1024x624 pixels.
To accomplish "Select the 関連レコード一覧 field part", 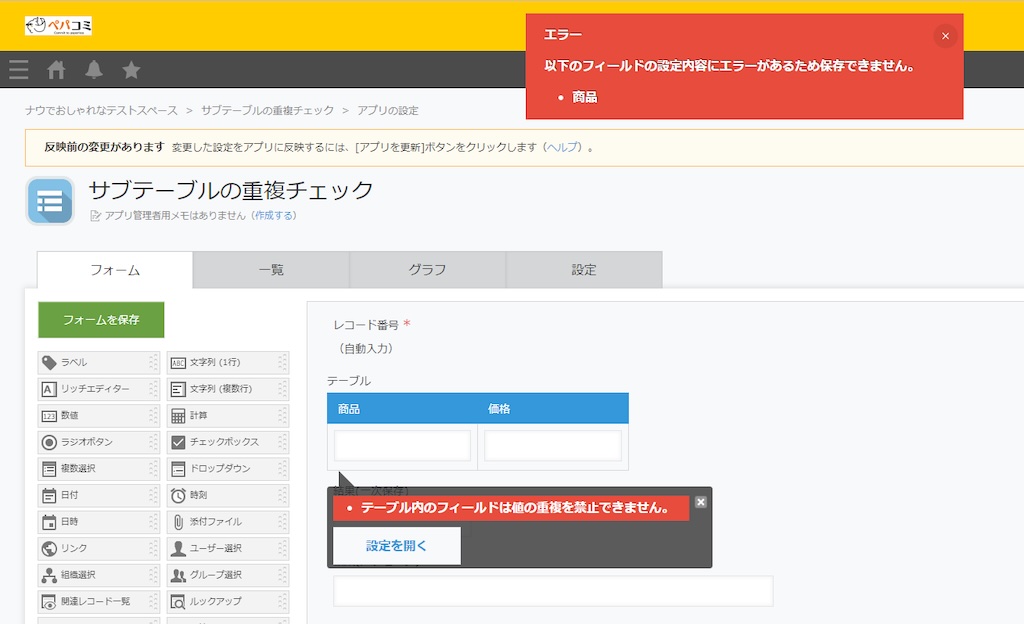I will pyautogui.click(x=99, y=602).
